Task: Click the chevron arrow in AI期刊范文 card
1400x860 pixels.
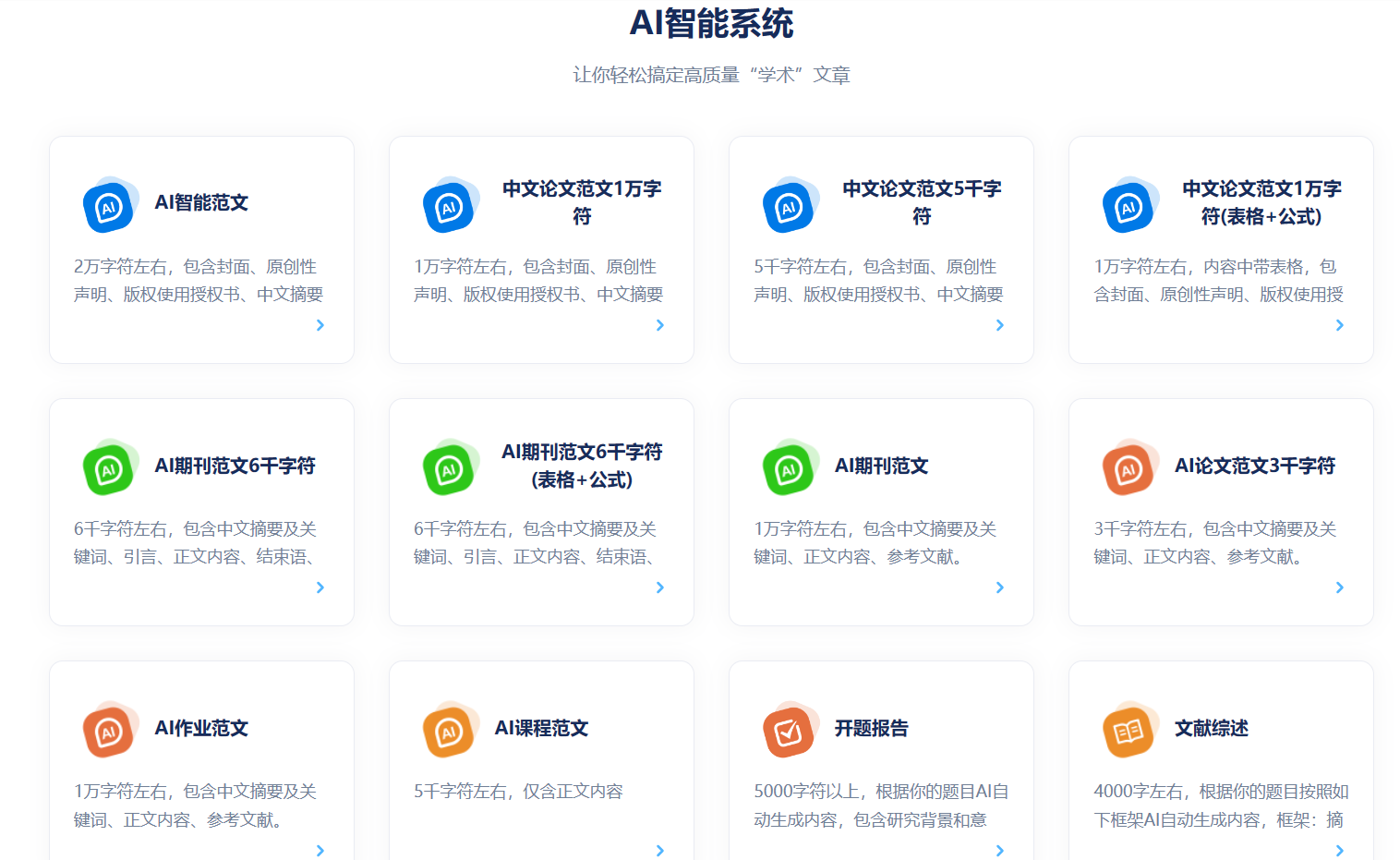Action: click(x=1000, y=587)
